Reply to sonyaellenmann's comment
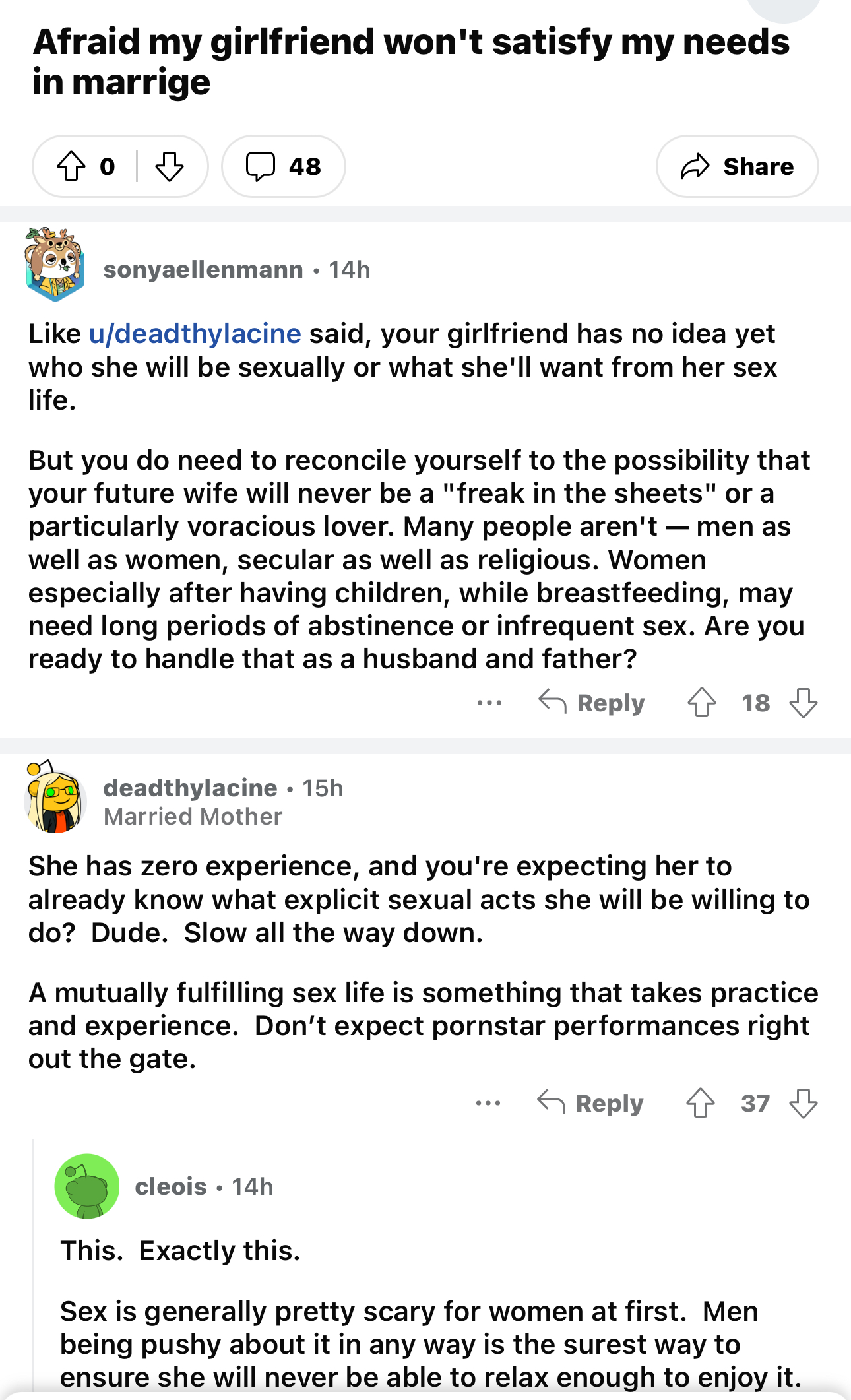 pos(592,703)
